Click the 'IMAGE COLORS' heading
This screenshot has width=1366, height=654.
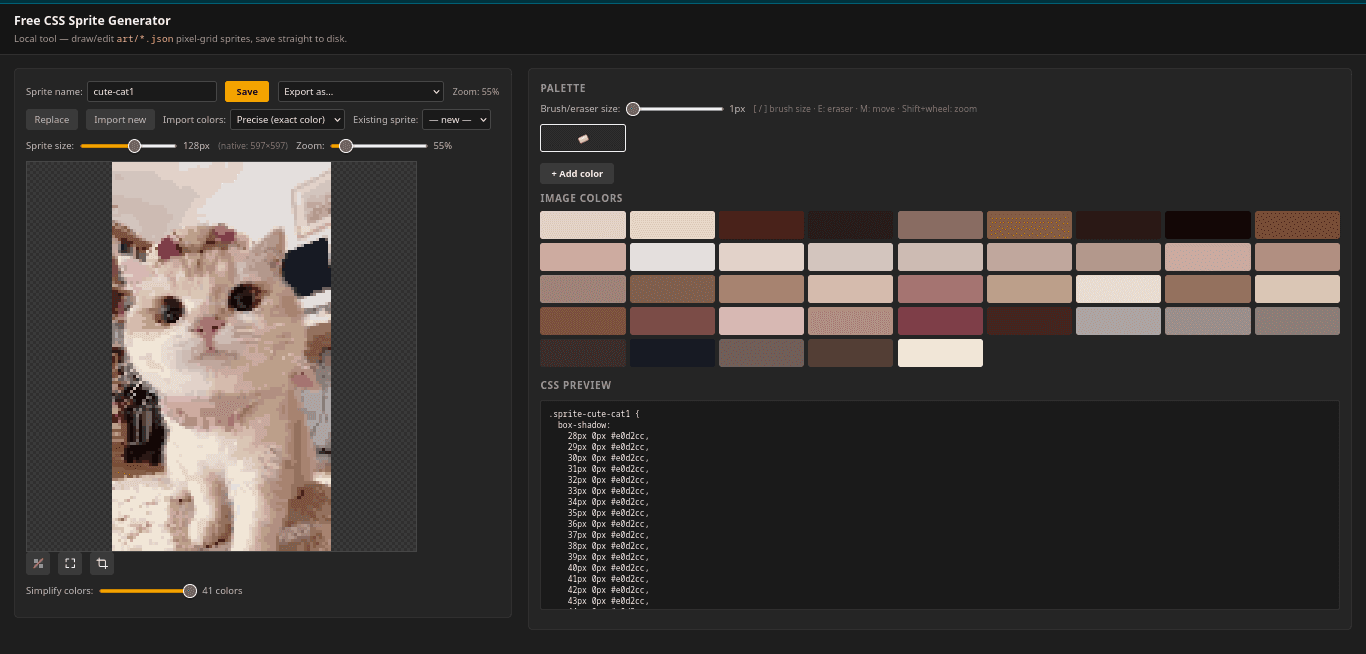pos(581,199)
